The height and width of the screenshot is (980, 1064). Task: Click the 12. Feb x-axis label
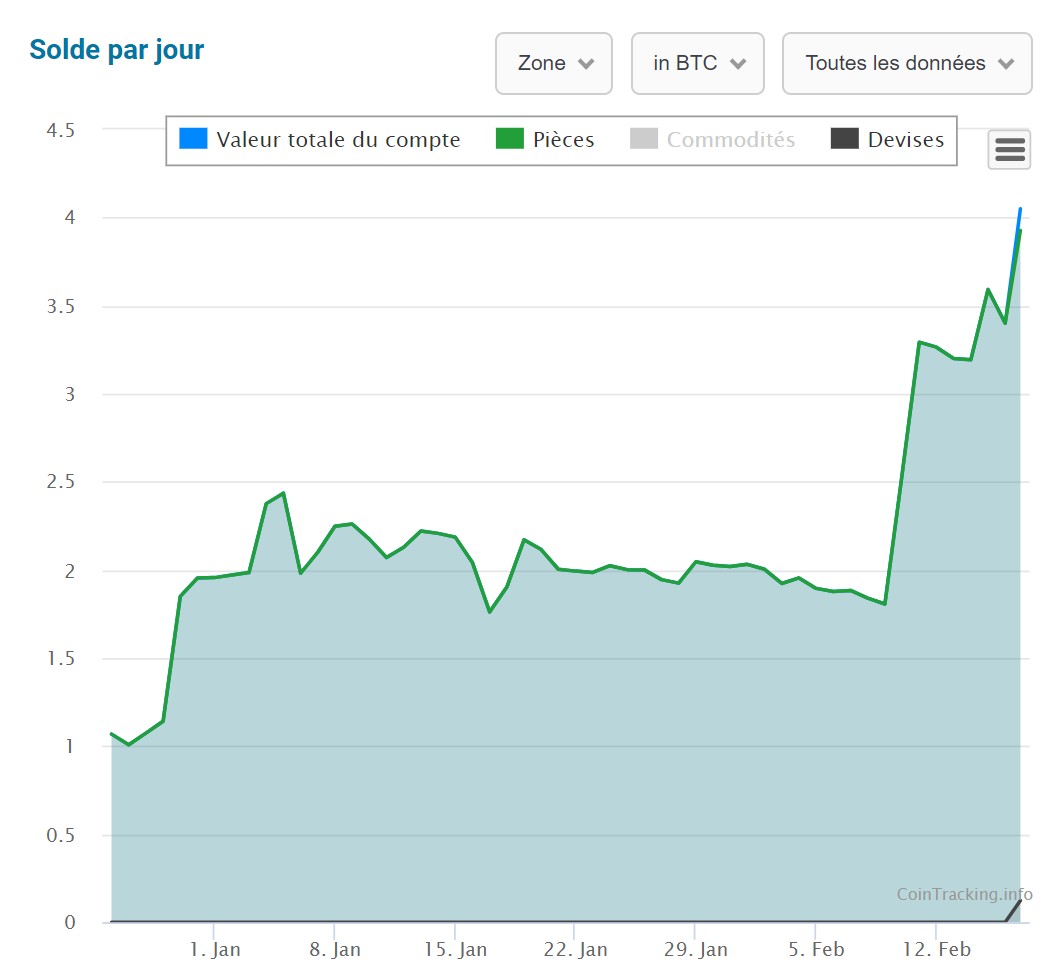coord(935,950)
